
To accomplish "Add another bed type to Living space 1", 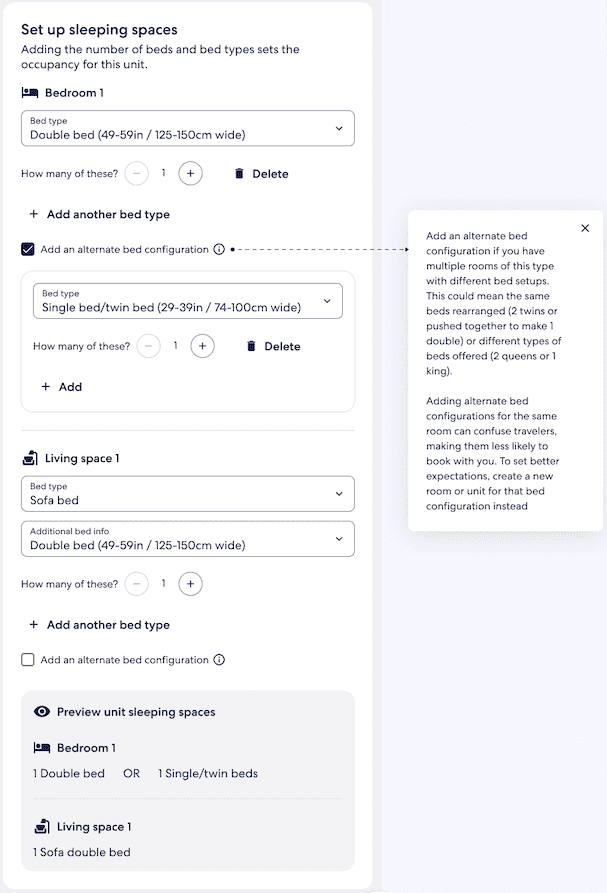I will (99, 625).
